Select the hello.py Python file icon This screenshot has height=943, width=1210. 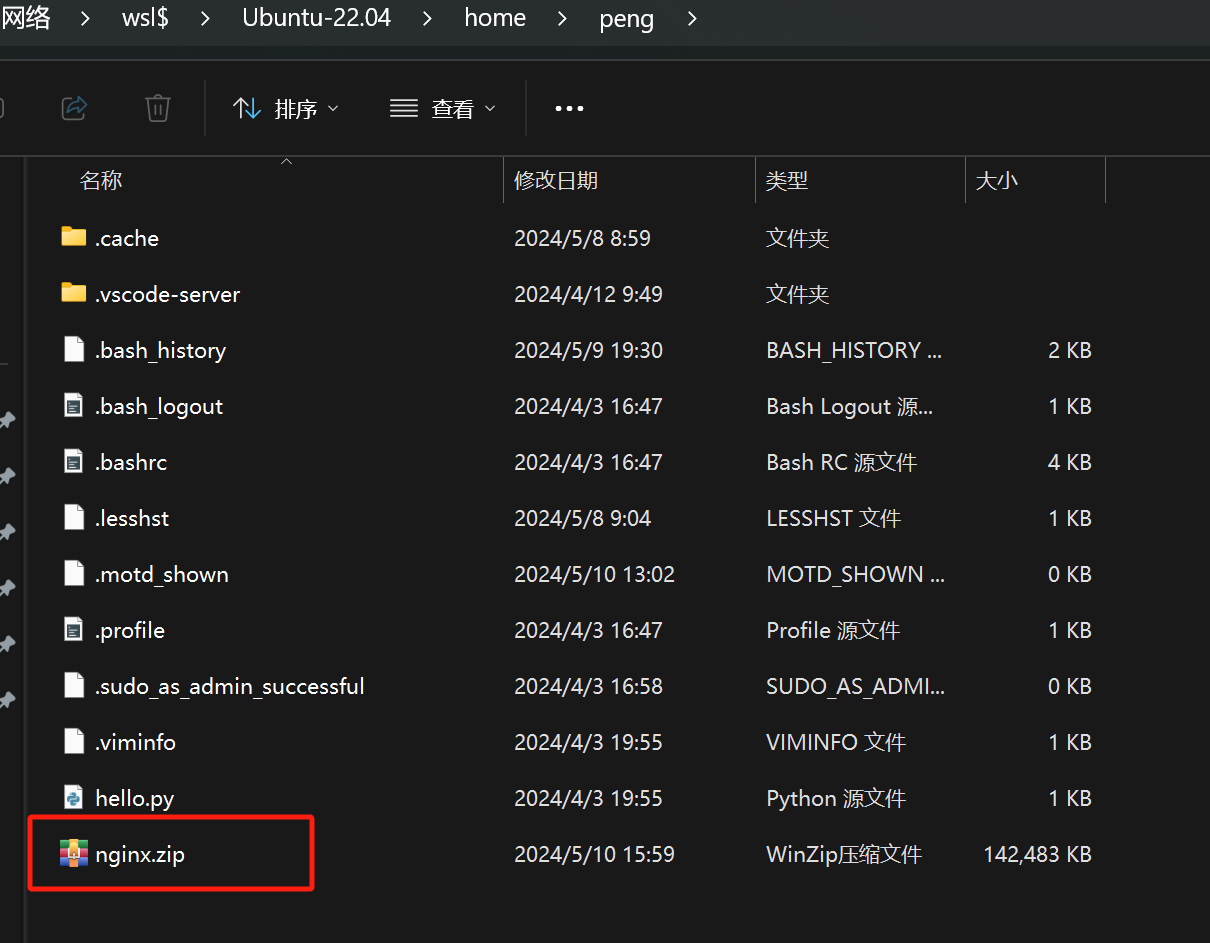coord(74,797)
